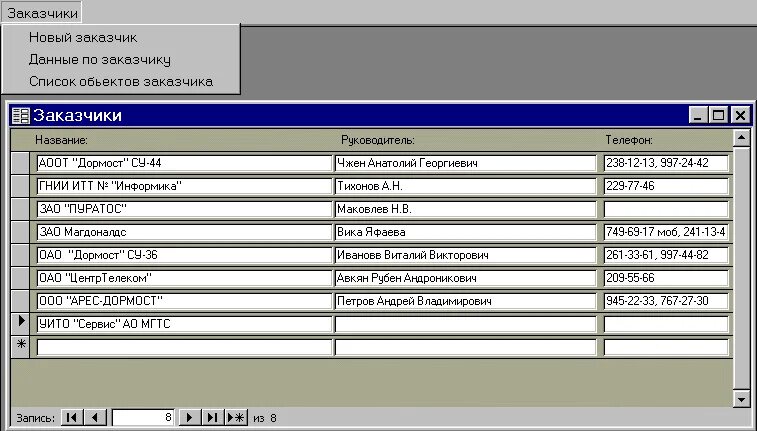Click name field ГНИИ ИТТ № "Информика"

click(184, 186)
